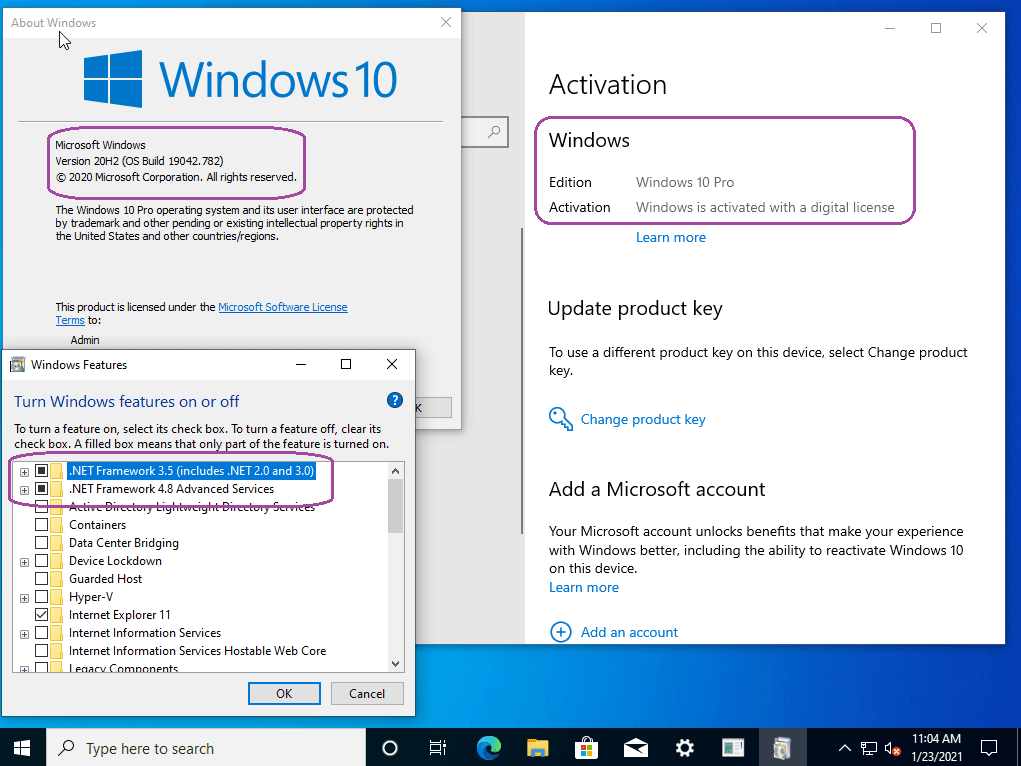
Task: Close the About Windows dialog
Action: click(x=445, y=22)
